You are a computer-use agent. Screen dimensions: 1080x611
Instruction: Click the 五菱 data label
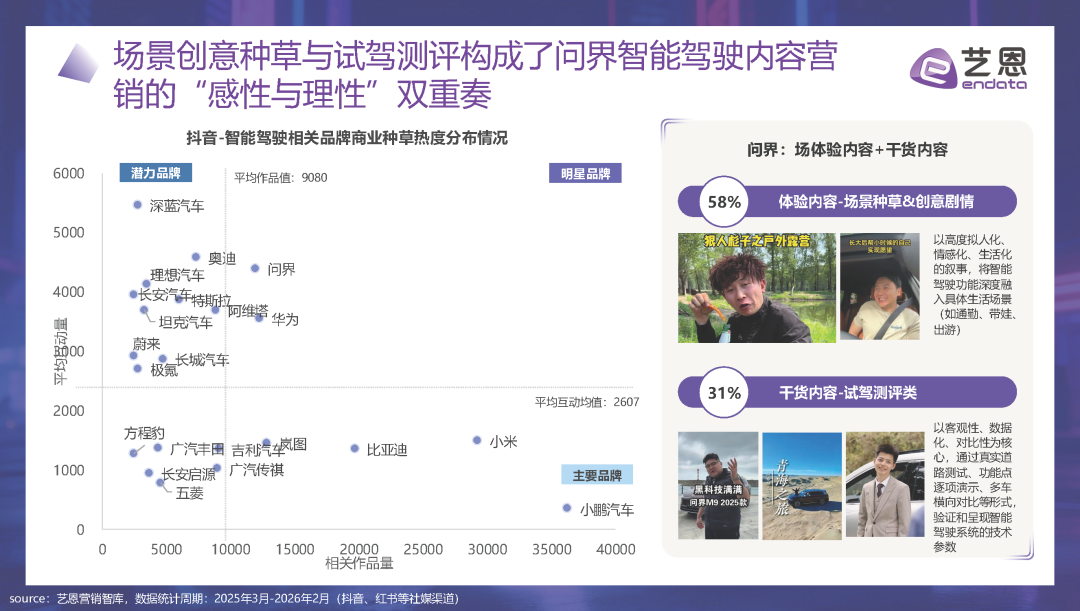point(189,493)
